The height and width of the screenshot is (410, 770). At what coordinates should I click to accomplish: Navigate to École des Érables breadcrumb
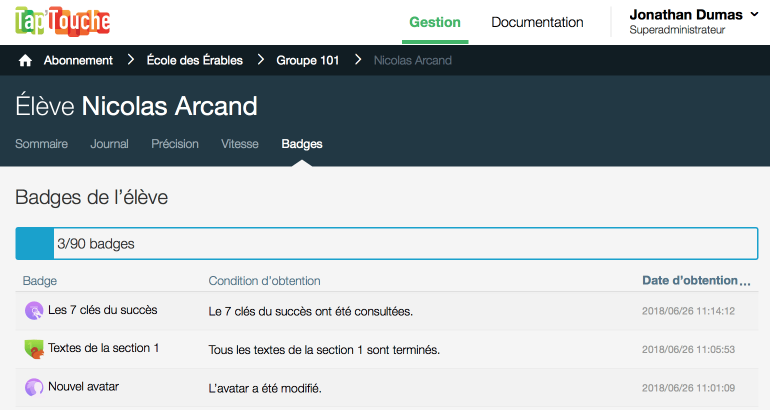(x=195, y=61)
